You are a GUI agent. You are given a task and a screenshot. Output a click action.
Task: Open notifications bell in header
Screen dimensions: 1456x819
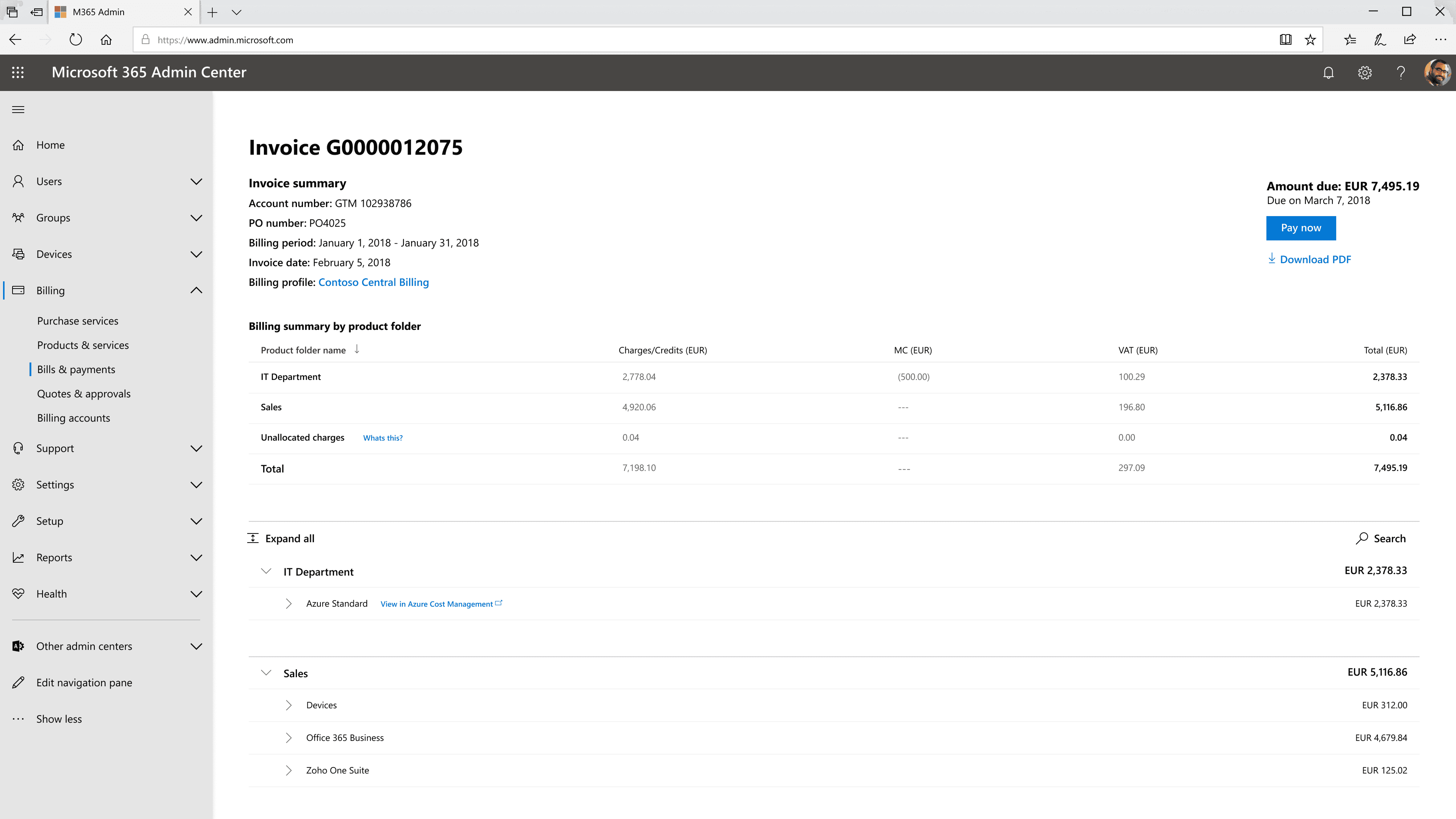(x=1328, y=72)
